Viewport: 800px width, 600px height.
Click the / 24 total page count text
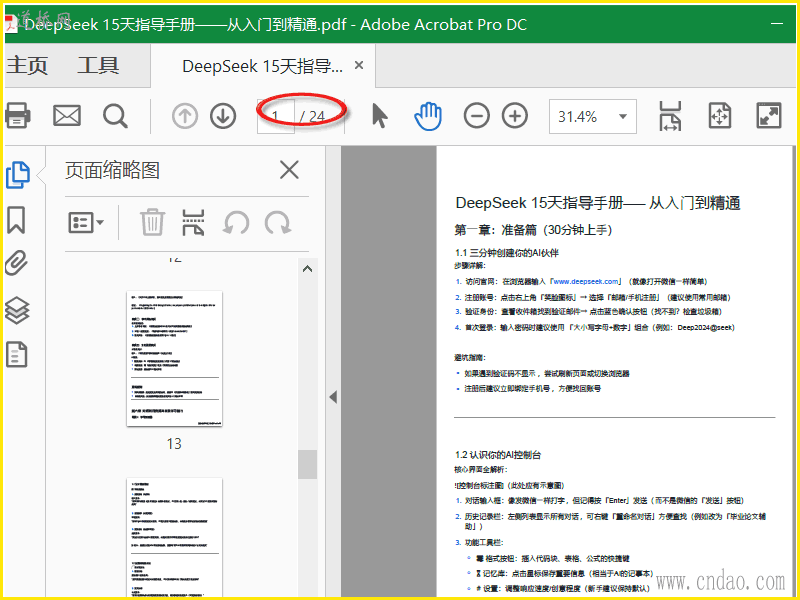(312, 117)
